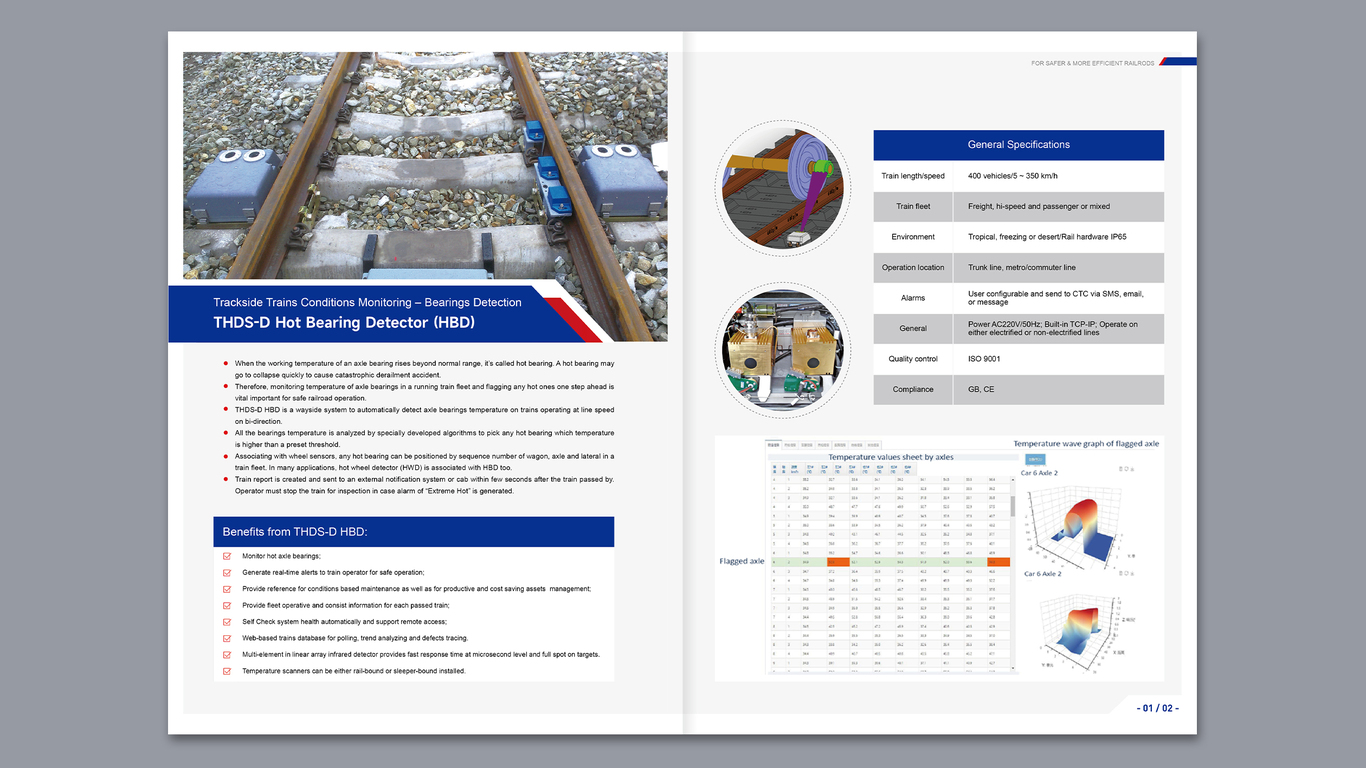The height and width of the screenshot is (768, 1366).
Task: Click the small blue button above Car 6 graph
Action: [1033, 459]
